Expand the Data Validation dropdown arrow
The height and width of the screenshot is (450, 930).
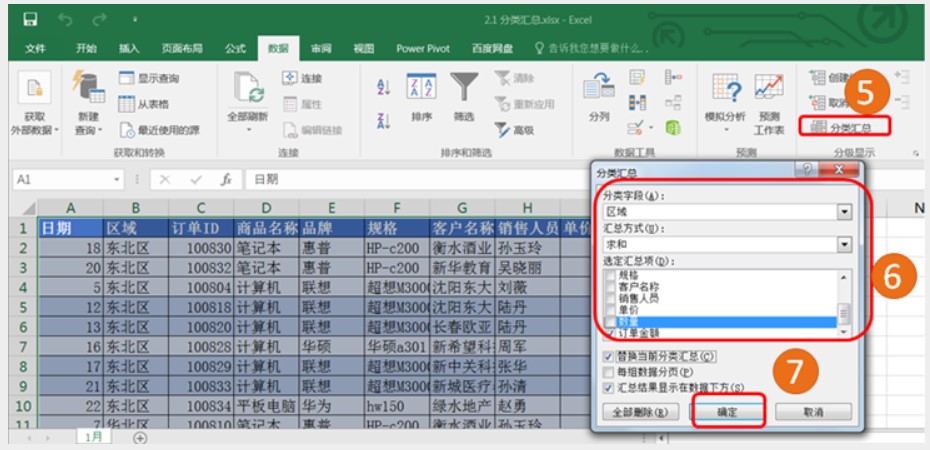coord(651,128)
